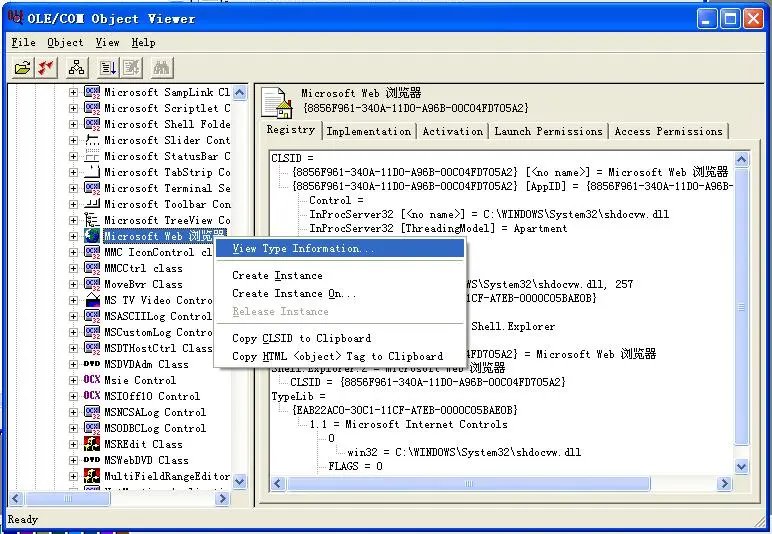Open the View menu
Viewport: 772px width, 534px height.
point(107,43)
